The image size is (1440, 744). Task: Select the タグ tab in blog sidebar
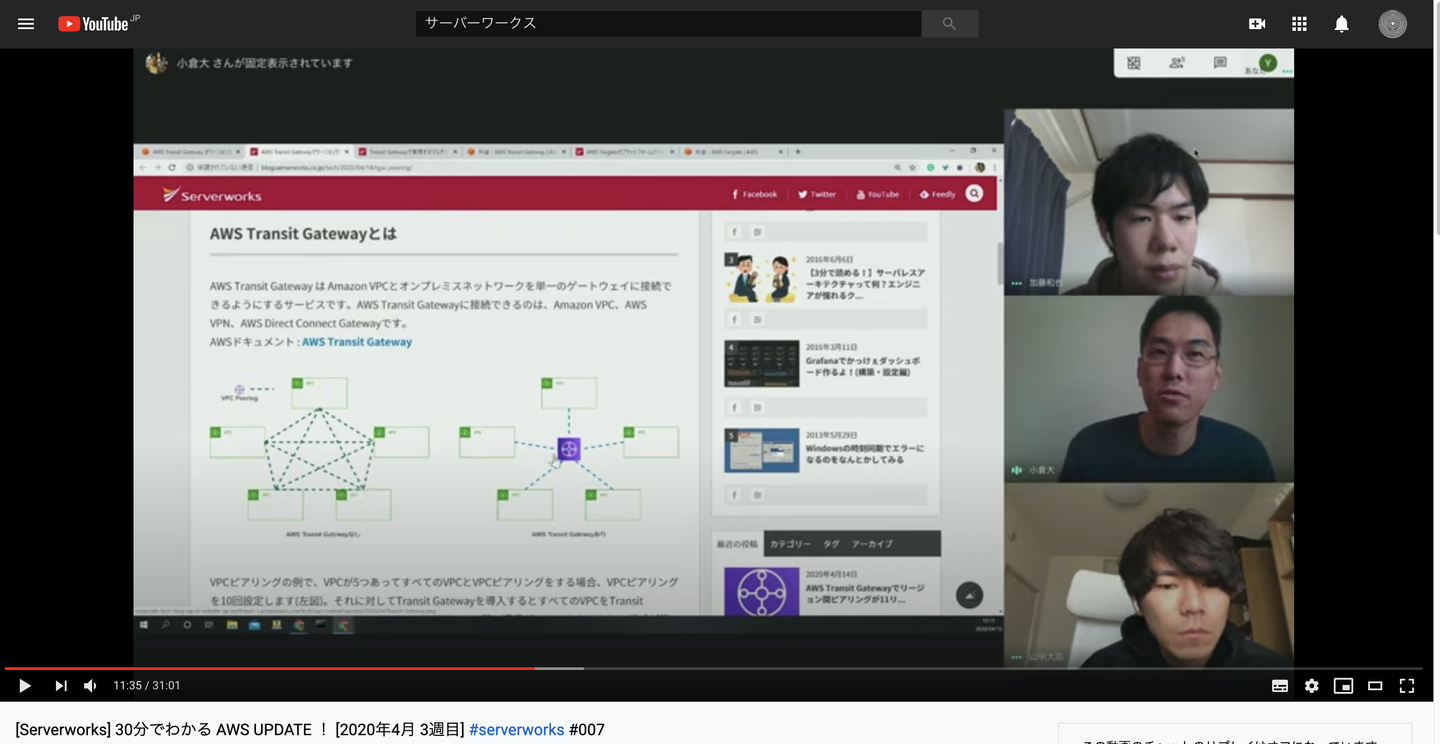coord(831,544)
